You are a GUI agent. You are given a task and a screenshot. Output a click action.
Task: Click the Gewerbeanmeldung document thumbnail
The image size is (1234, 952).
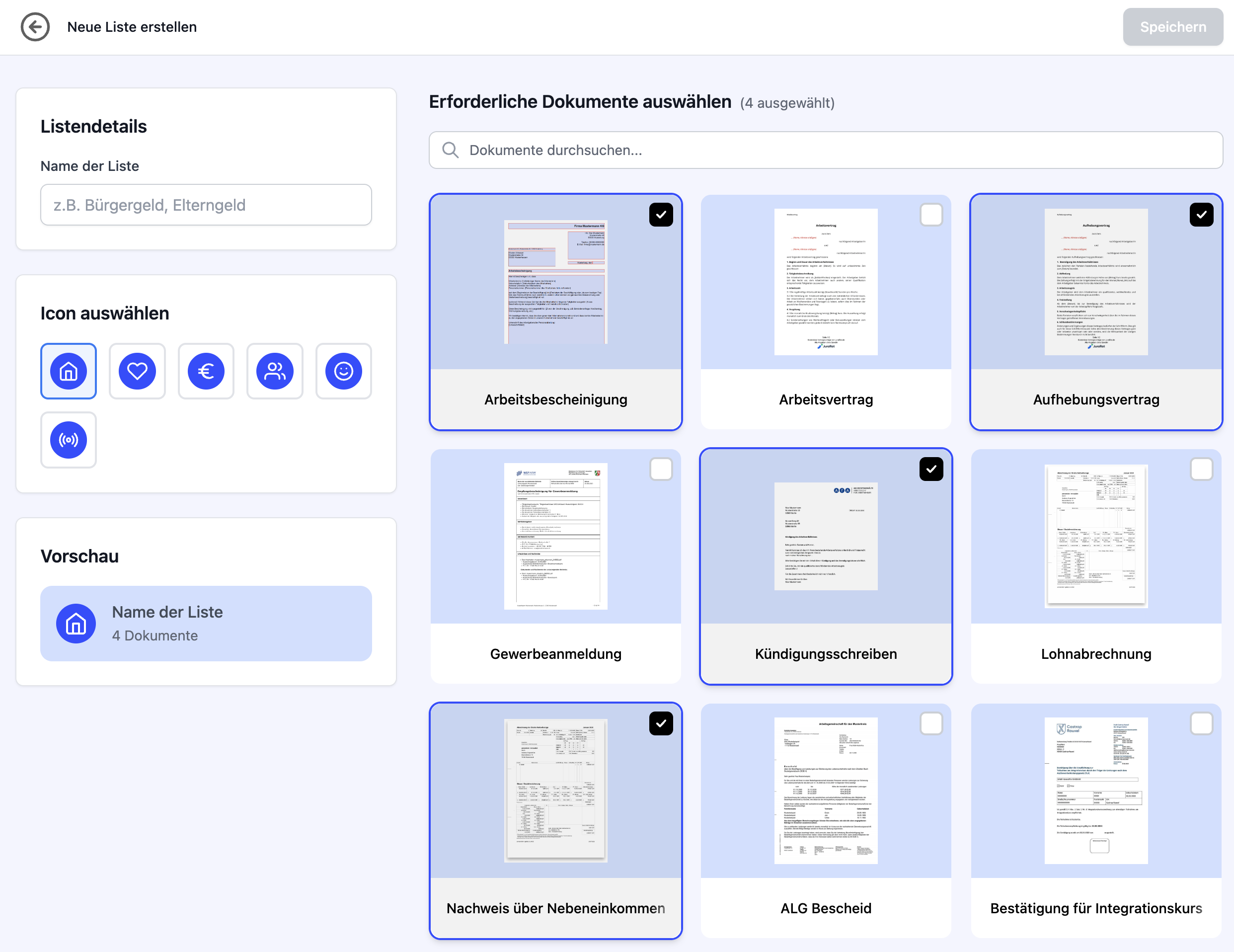pyautogui.click(x=555, y=537)
